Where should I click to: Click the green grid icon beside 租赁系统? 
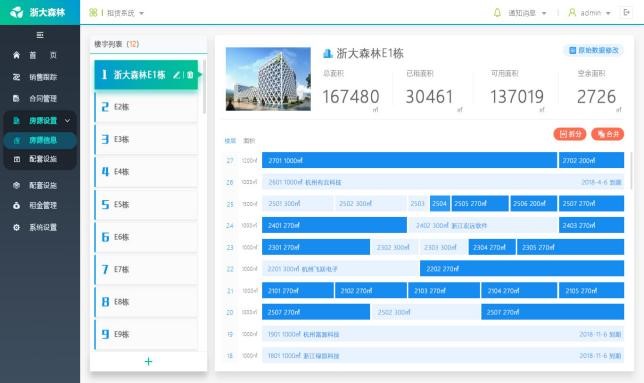(x=93, y=13)
